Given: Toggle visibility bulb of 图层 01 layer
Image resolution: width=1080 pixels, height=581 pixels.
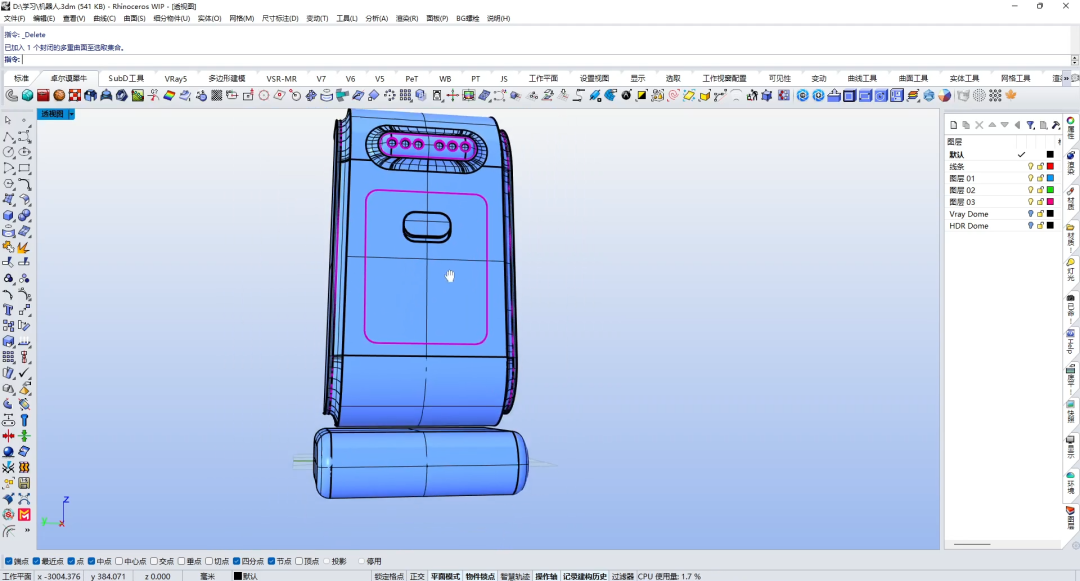Looking at the screenshot, I should (1030, 178).
